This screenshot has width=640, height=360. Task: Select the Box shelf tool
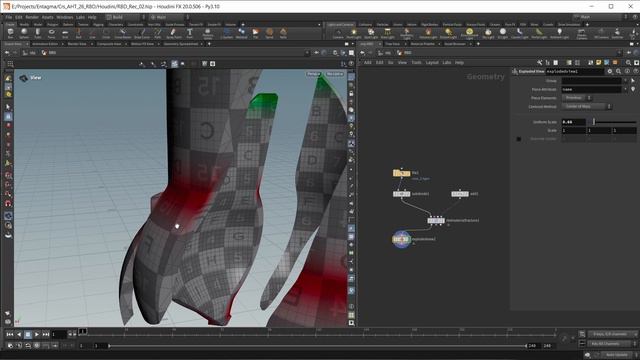[10, 33]
